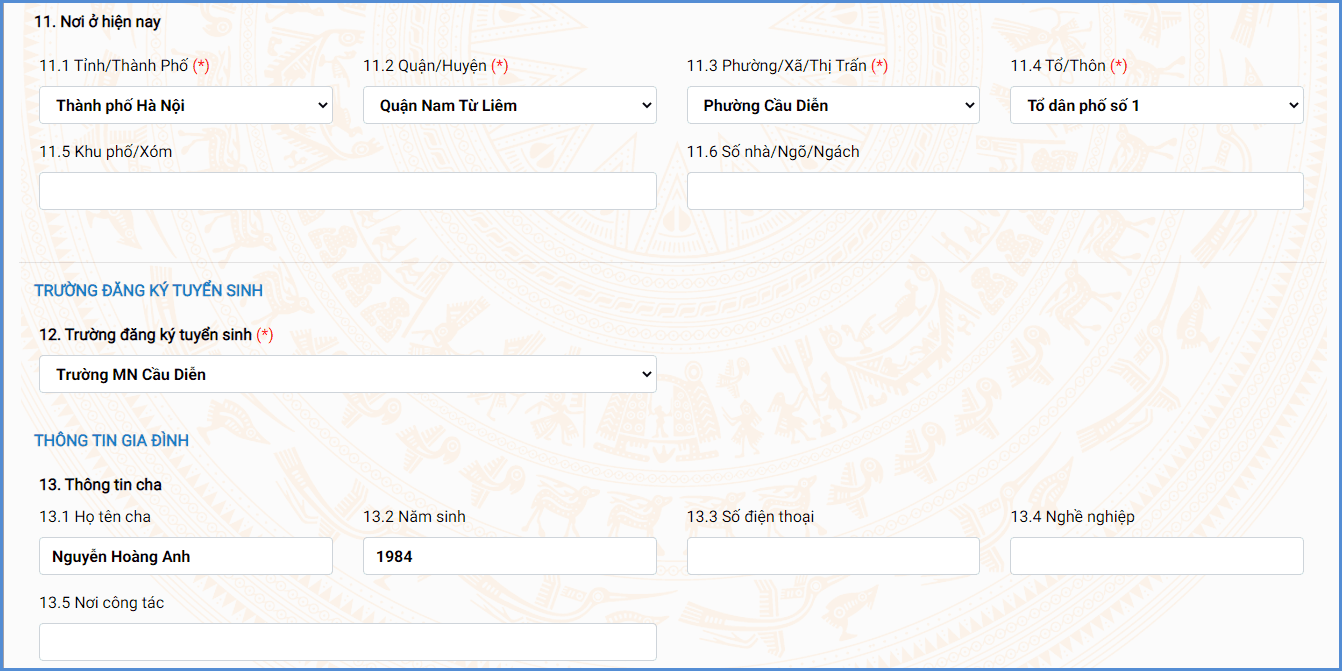Open the Phường/Xã/Thị Trấn dropdown
The image size is (1342, 671).
coord(832,105)
